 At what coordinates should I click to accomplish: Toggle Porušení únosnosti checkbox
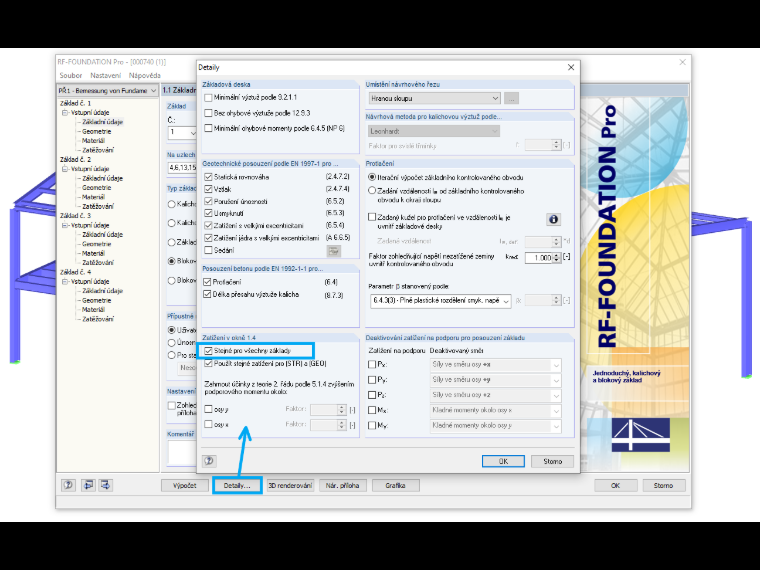pyautogui.click(x=208, y=201)
